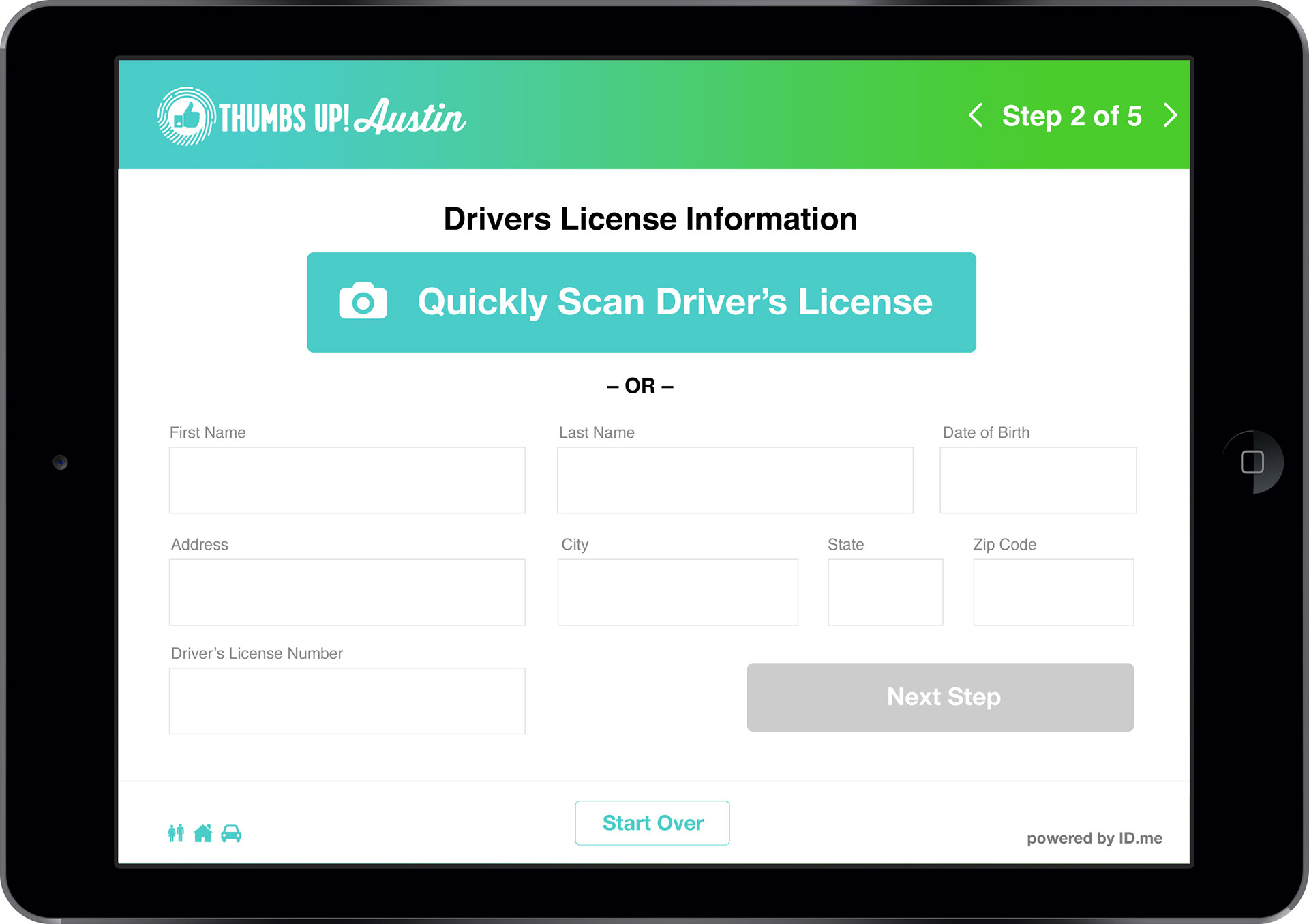
Task: Select the Date of Birth field
Action: pos(1038,480)
